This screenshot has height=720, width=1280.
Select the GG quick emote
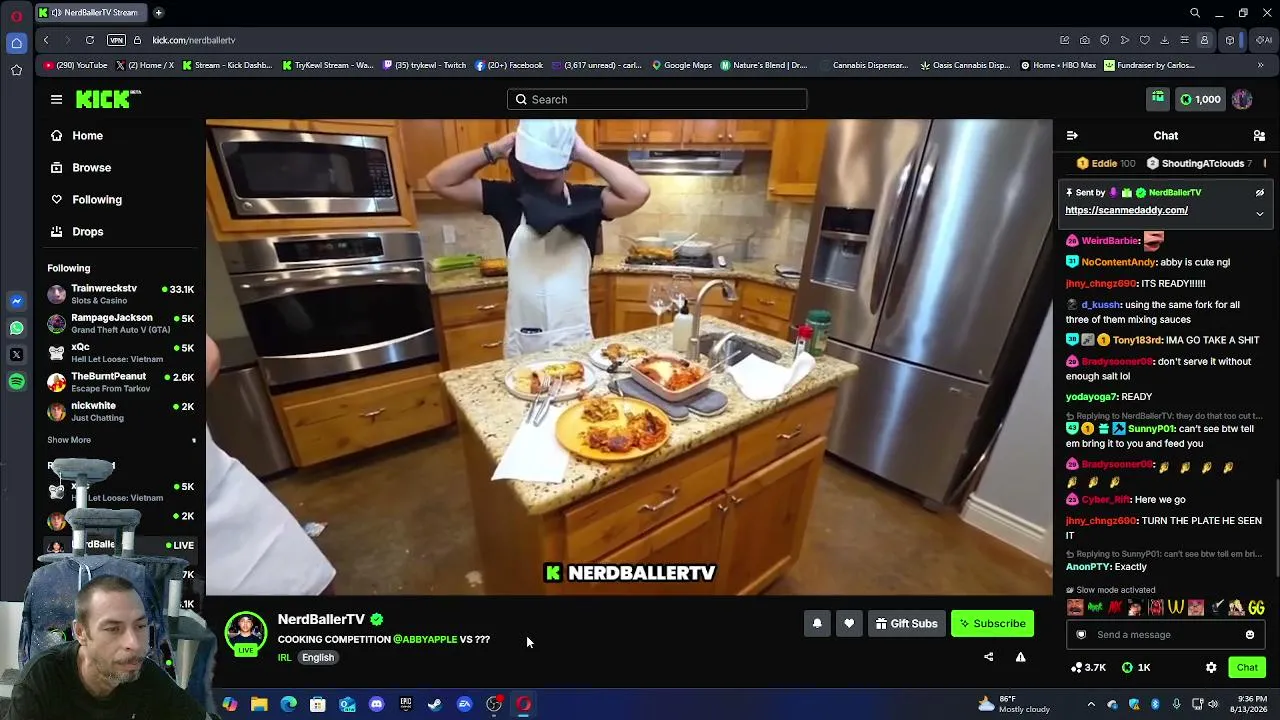[x=1256, y=607]
